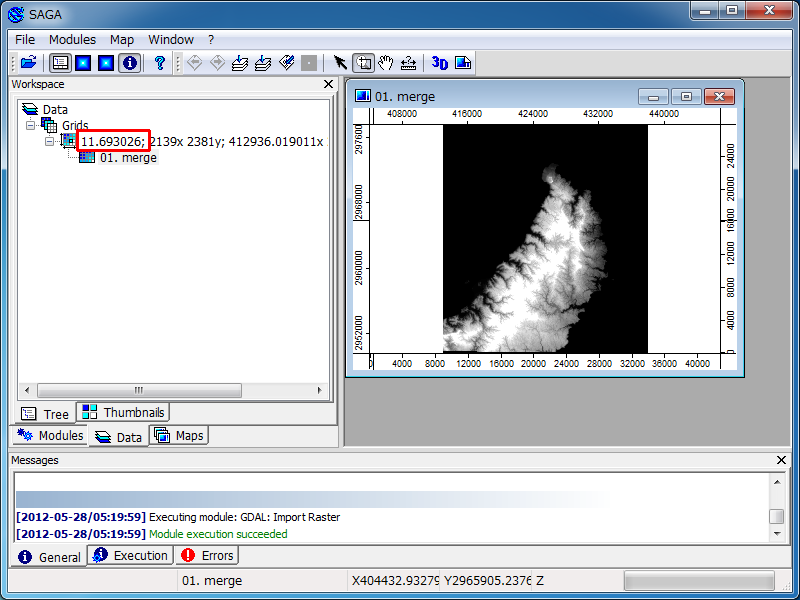Switch to the Thumbnails view tab
This screenshot has height=600, width=800.
coord(124,413)
